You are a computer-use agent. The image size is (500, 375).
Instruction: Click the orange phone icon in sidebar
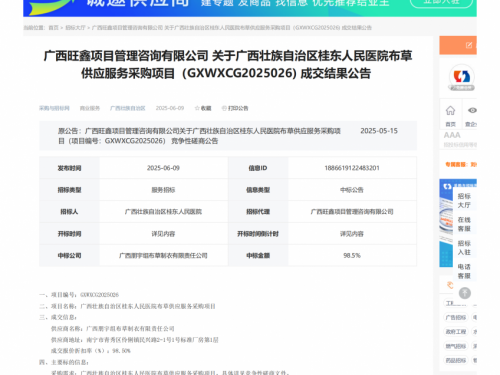(450, 285)
